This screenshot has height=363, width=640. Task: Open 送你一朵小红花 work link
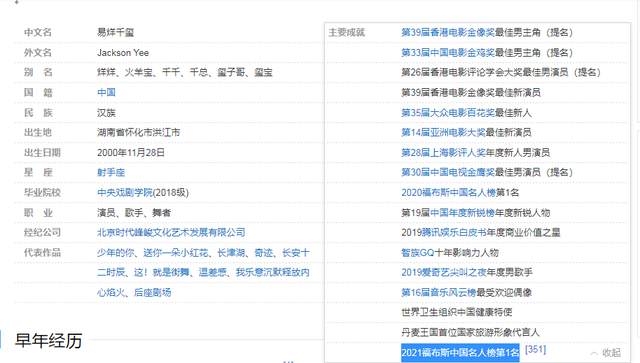coord(176,253)
